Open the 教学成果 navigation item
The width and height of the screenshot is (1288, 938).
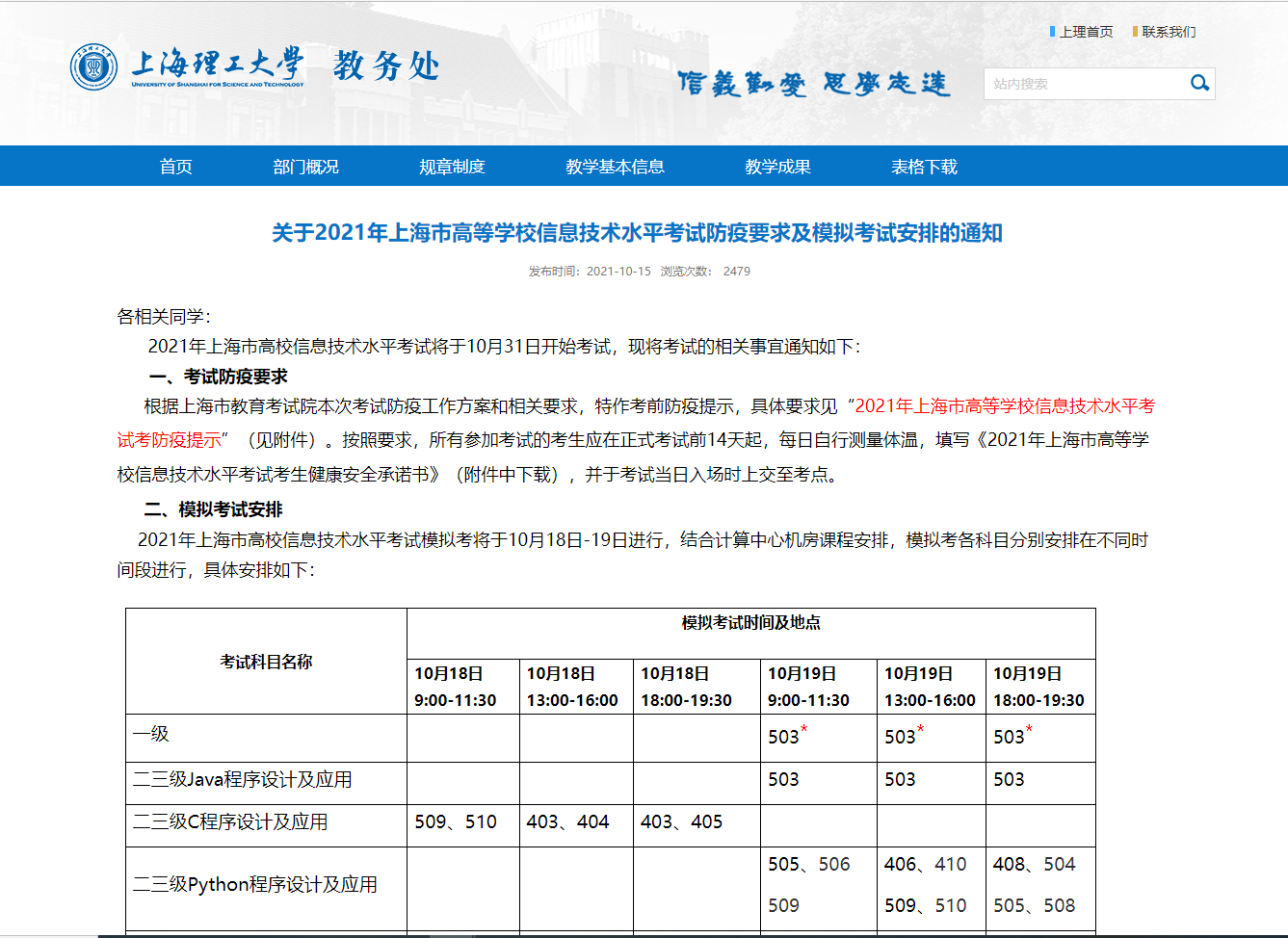click(777, 167)
